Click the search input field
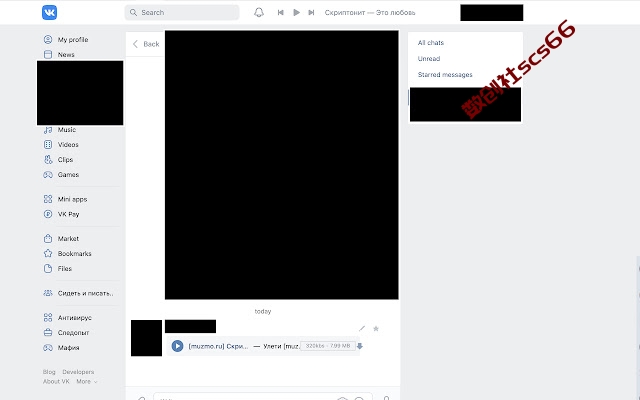640x400 pixels. click(182, 13)
